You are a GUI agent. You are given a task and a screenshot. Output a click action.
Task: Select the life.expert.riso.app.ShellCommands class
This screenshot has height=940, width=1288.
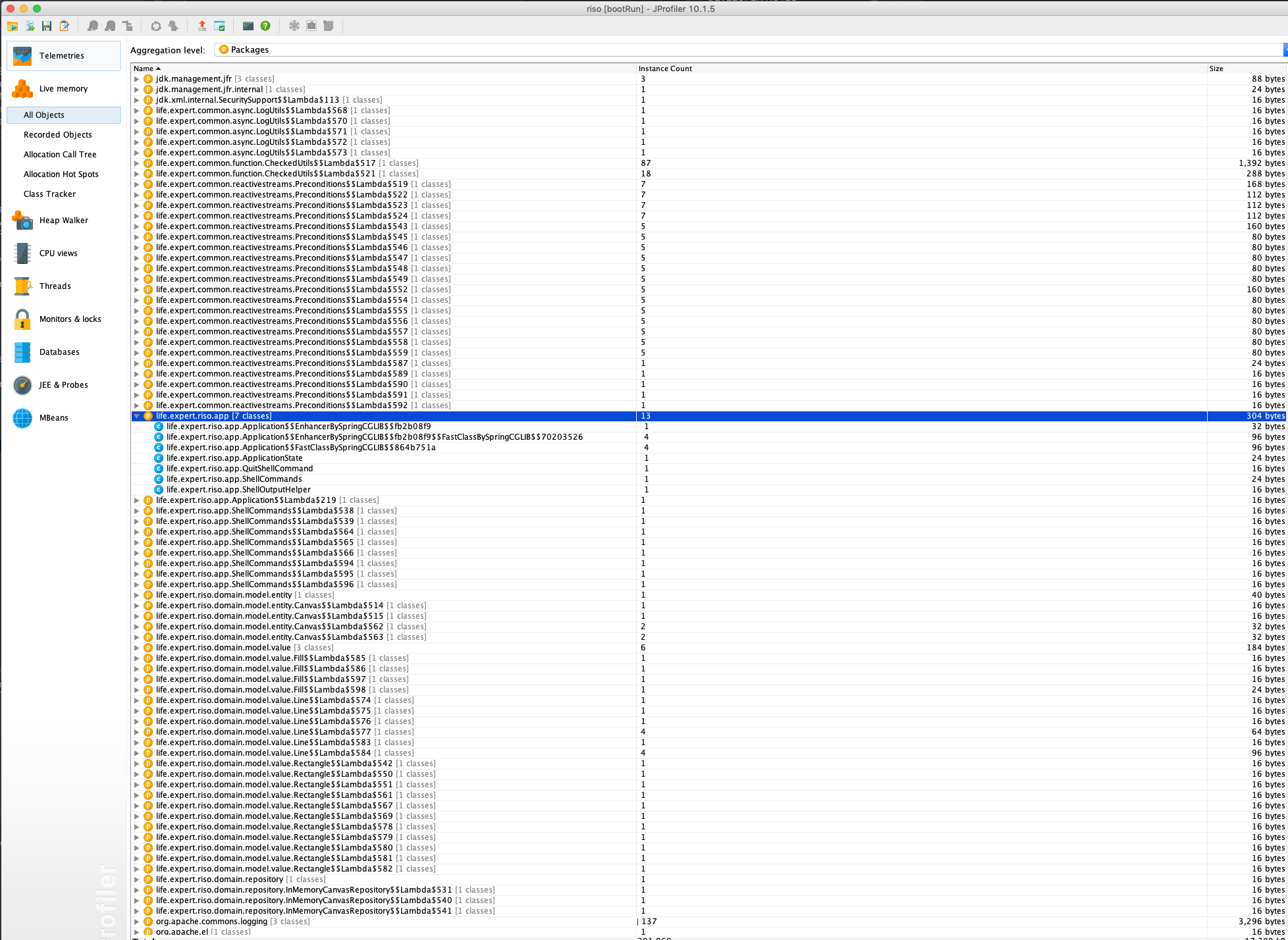pyautogui.click(x=709, y=479)
